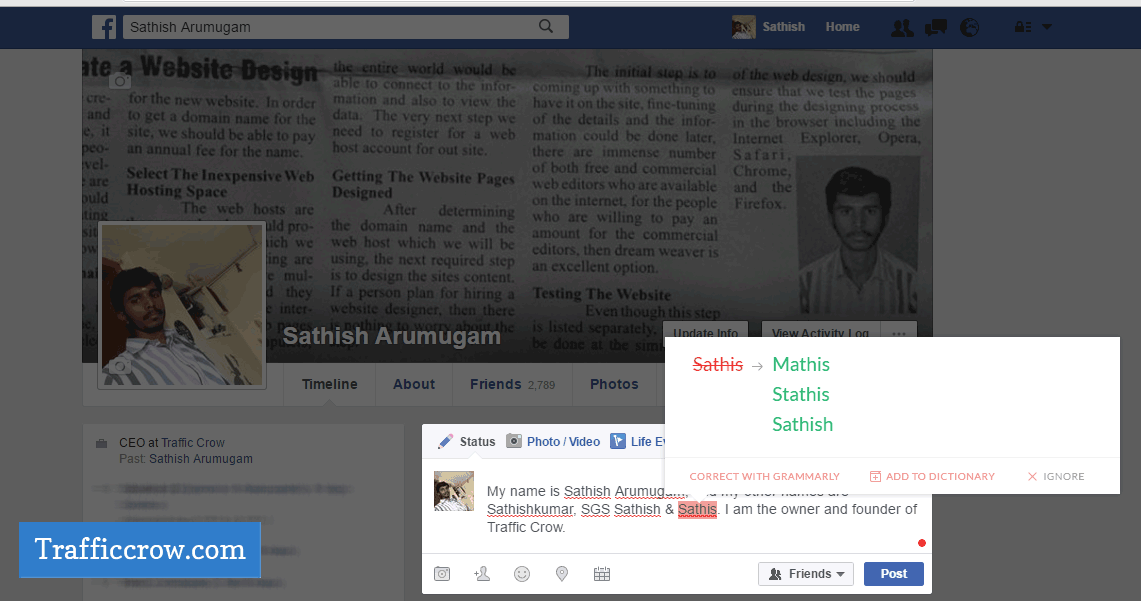1141x601 pixels.
Task: Click the Traffic Crow workplace link
Action: (193, 442)
